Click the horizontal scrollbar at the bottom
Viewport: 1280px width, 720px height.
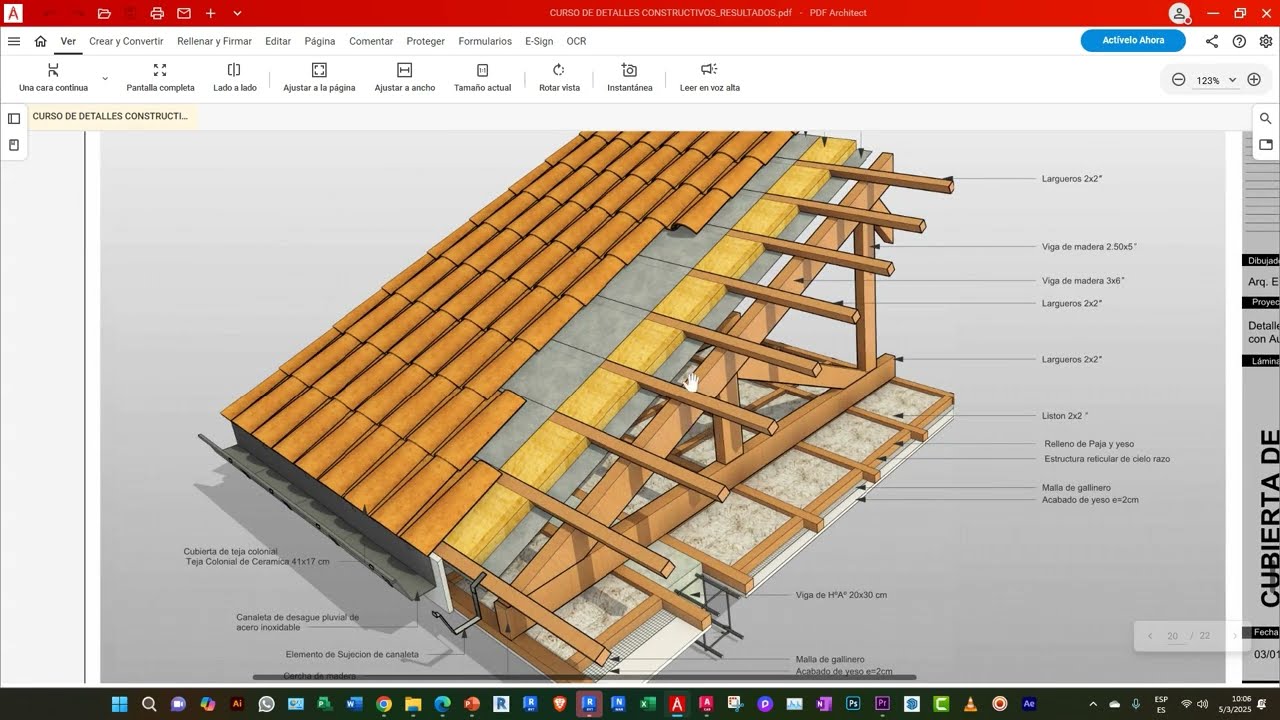(584, 677)
